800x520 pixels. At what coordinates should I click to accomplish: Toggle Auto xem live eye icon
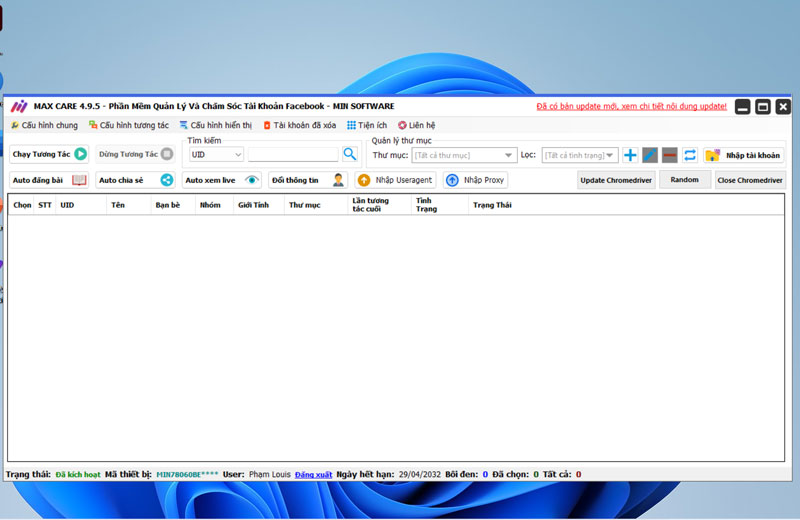click(x=252, y=180)
